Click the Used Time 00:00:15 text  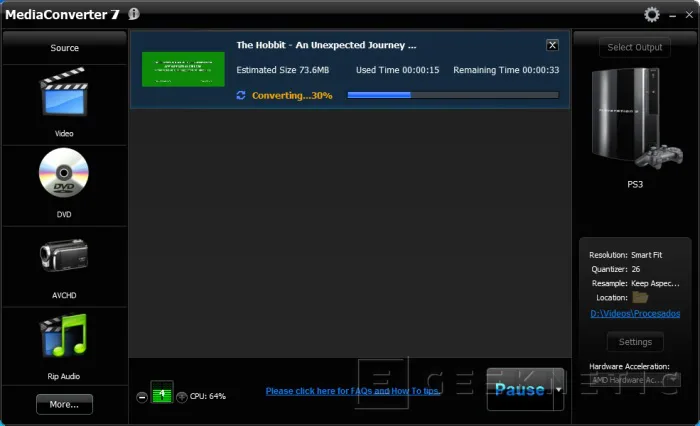(397, 70)
